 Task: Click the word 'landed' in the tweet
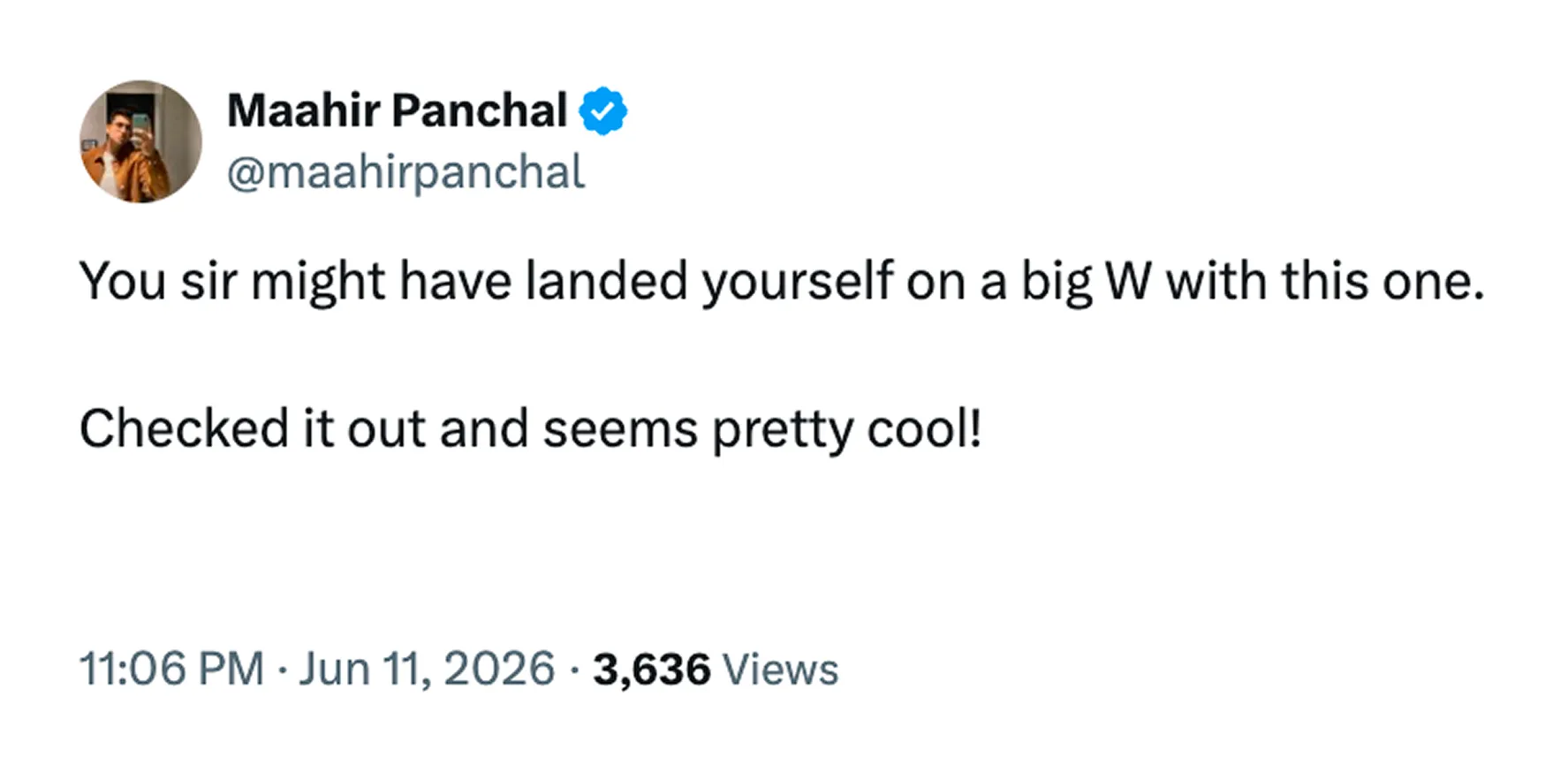(x=606, y=282)
